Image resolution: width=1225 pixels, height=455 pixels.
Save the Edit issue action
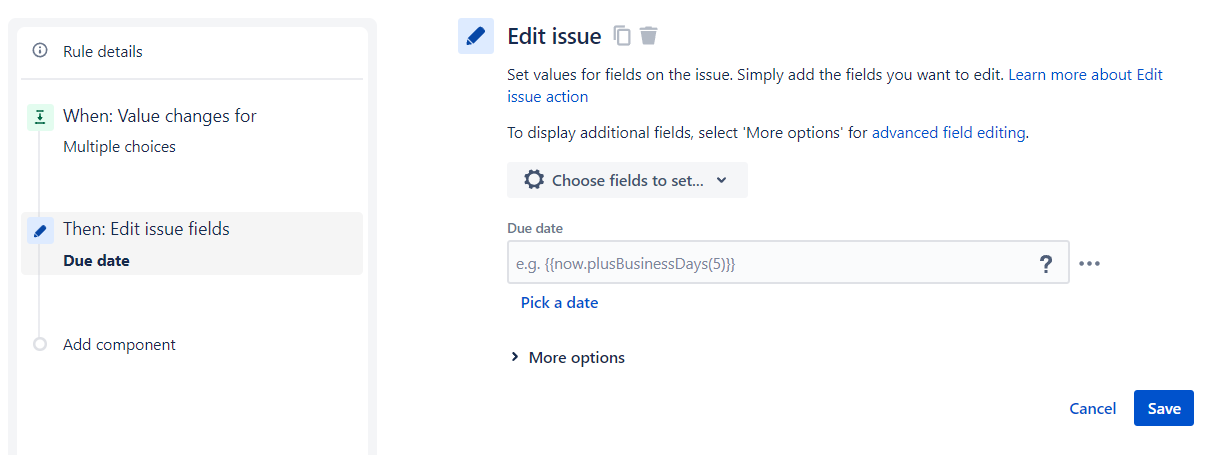[1164, 408]
